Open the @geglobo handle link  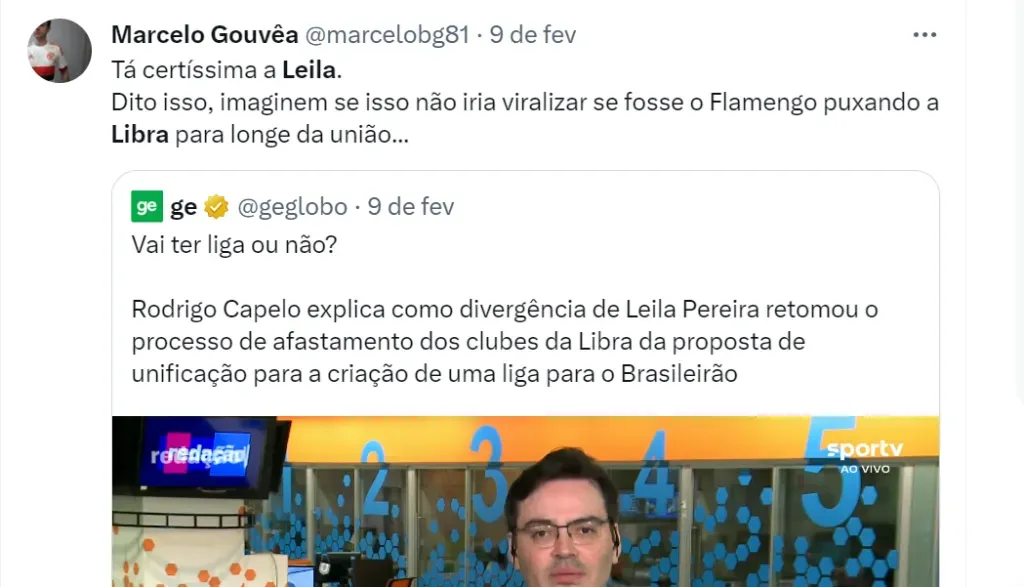point(292,206)
